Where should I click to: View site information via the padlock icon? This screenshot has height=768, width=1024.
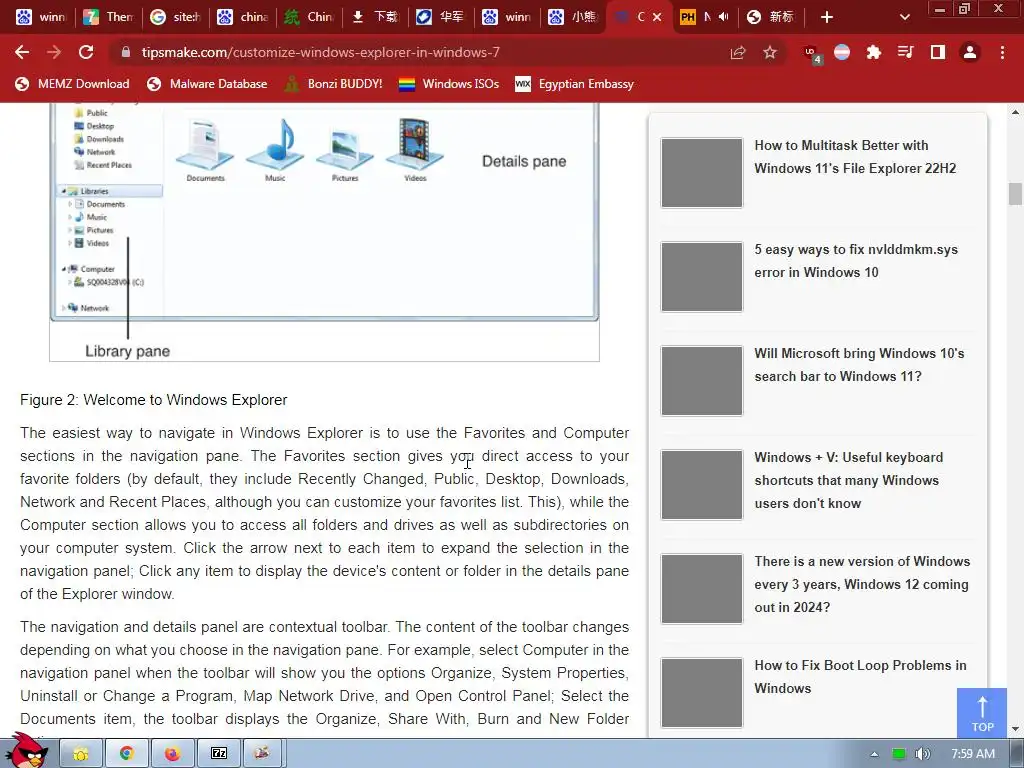click(125, 52)
